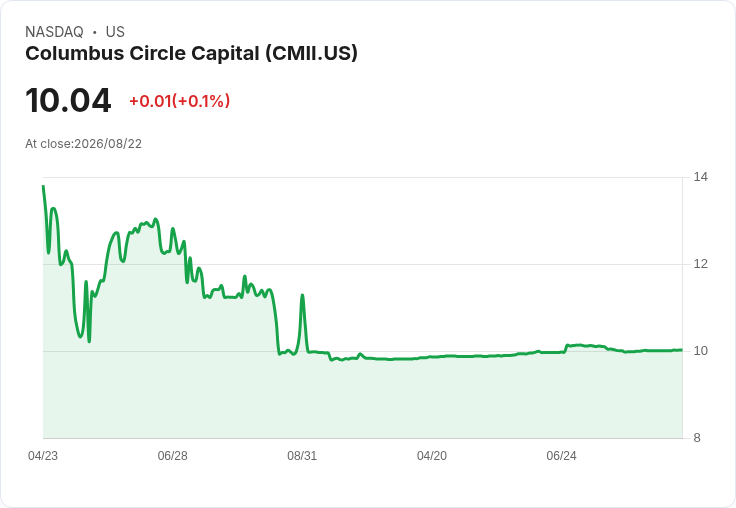
Task: Click the 06/24 x-axis date label
Action: click(x=561, y=456)
